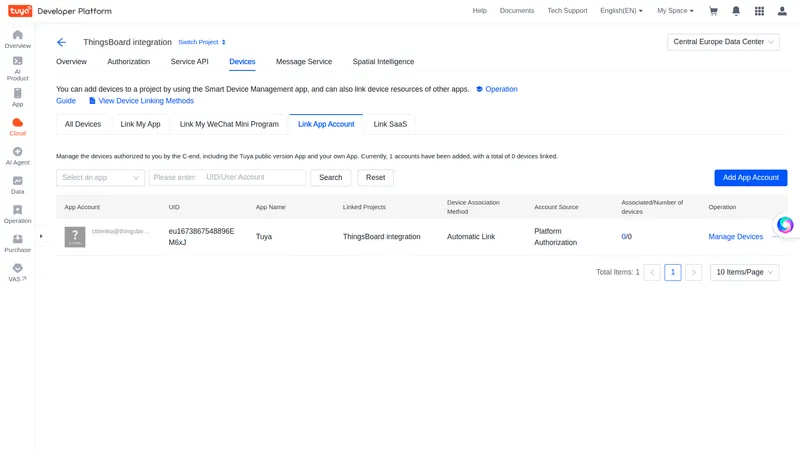Select the Link SaaS sub-tab
Image resolution: width=800 pixels, height=450 pixels.
(390, 124)
